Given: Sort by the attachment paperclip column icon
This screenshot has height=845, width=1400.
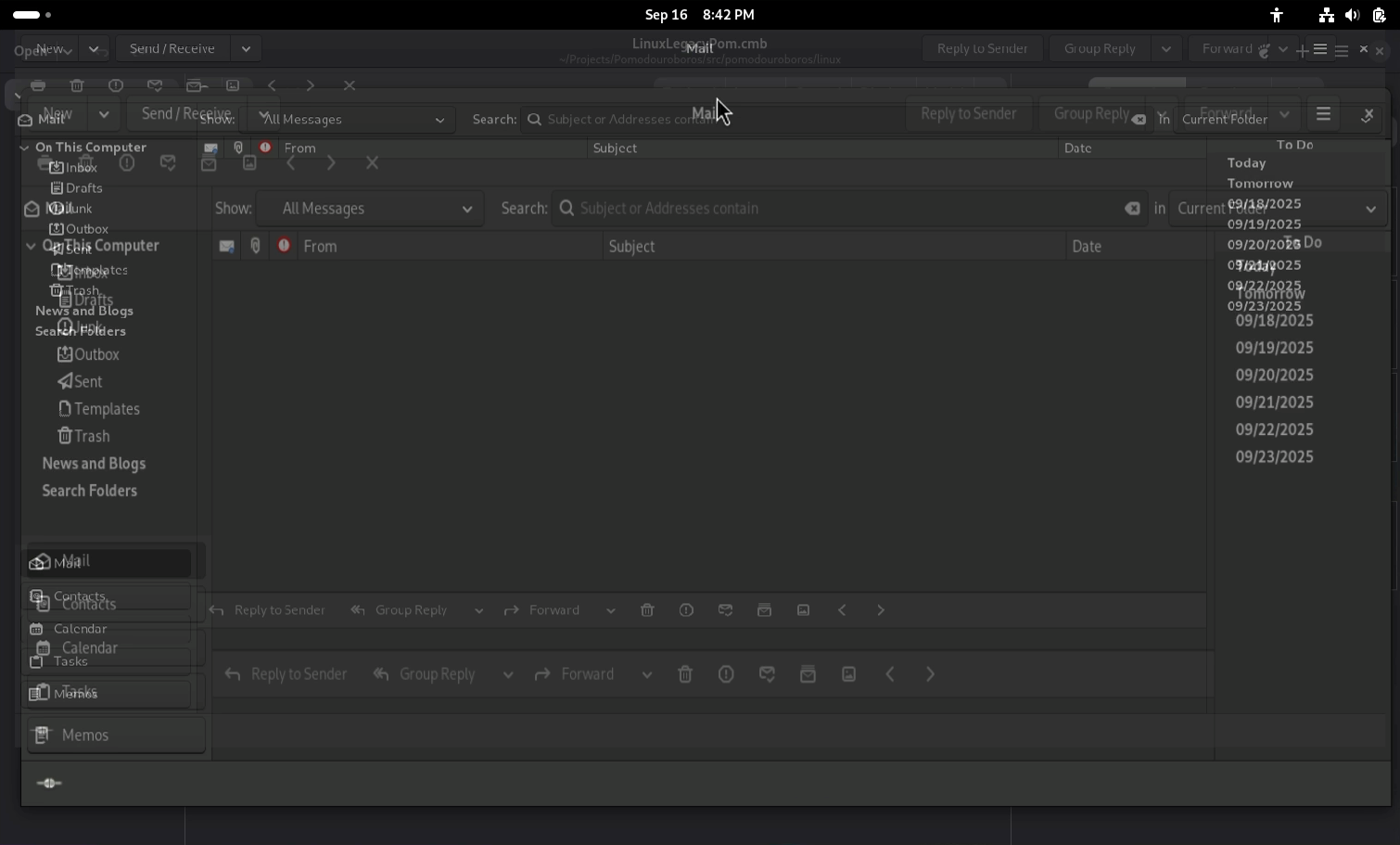Looking at the screenshot, I should tap(256, 246).
